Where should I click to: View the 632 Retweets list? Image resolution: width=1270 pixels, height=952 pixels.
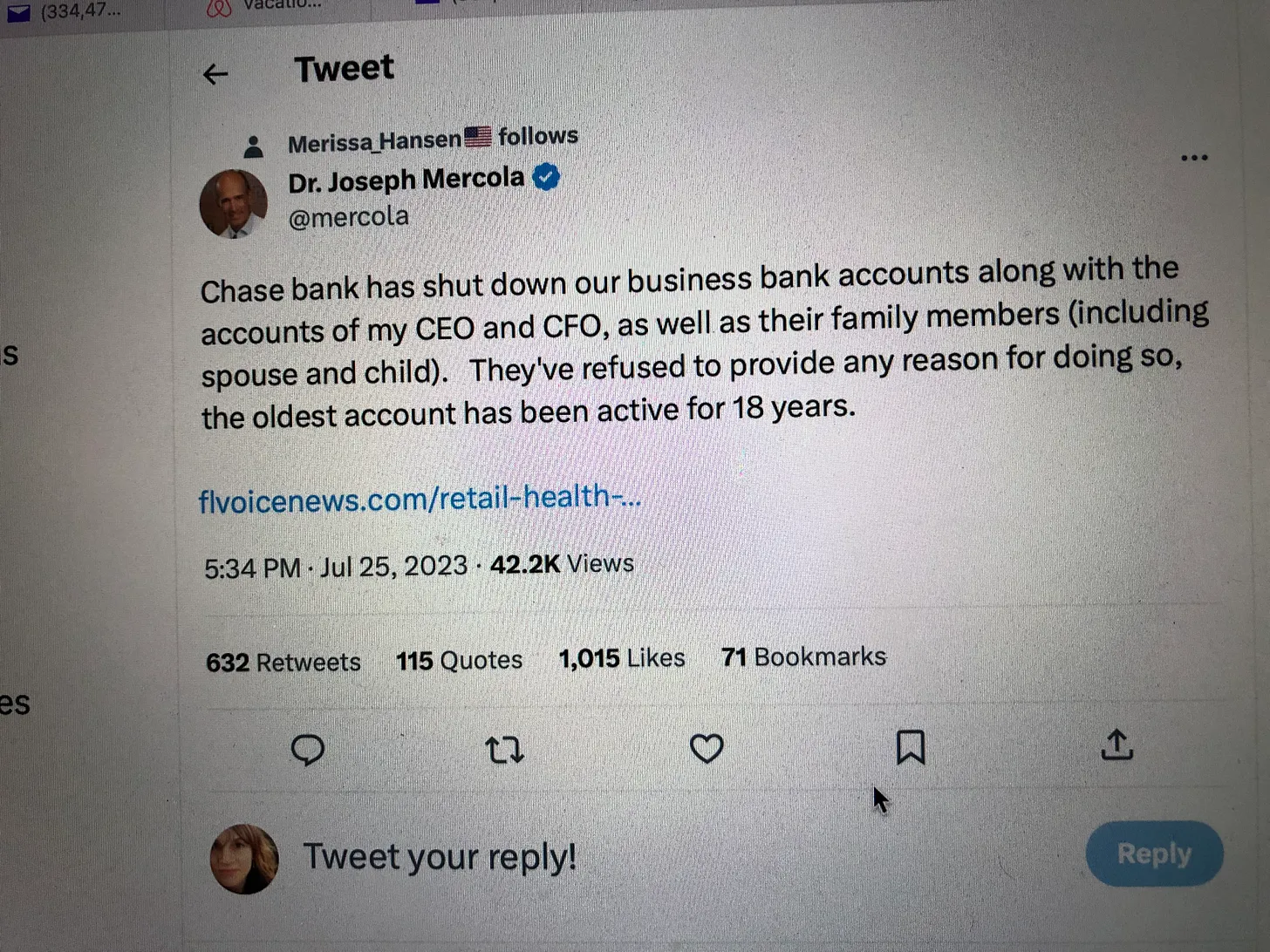[283, 663]
